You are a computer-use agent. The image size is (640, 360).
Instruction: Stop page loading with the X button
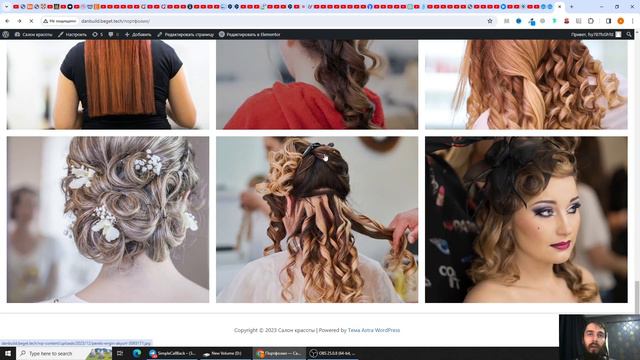(x=31, y=21)
